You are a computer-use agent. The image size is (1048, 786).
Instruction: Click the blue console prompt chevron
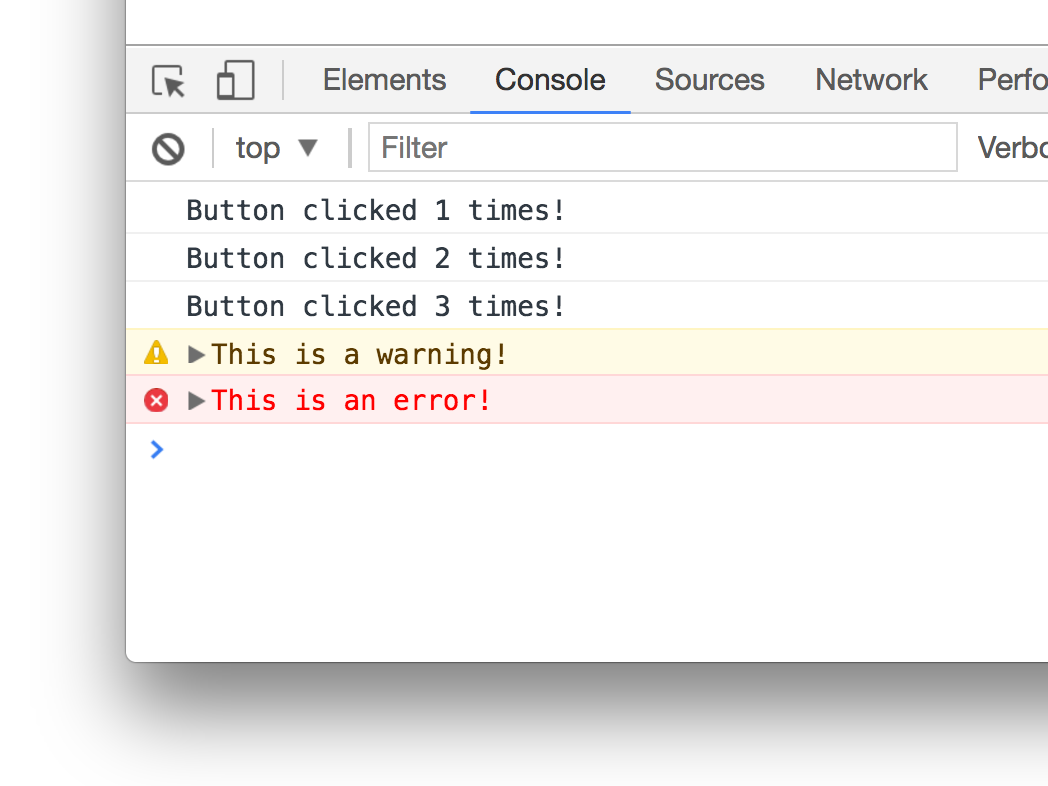(x=156, y=449)
